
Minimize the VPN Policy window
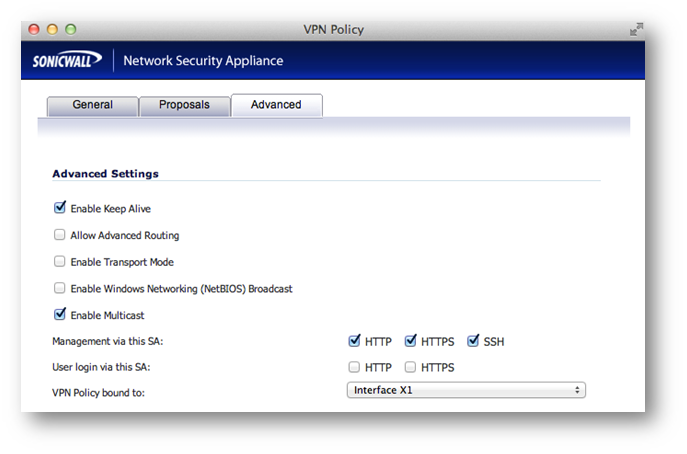click(52, 30)
